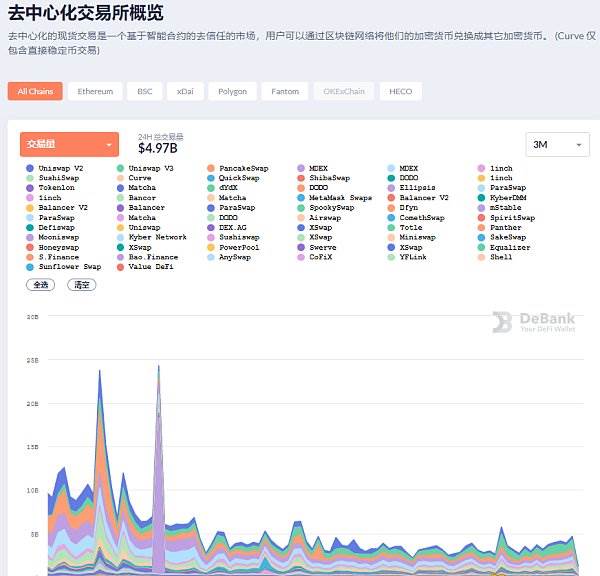Image resolution: width=600 pixels, height=576 pixels.
Task: Click the Bao.Finance color dot
Action: pyautogui.click(x=120, y=257)
